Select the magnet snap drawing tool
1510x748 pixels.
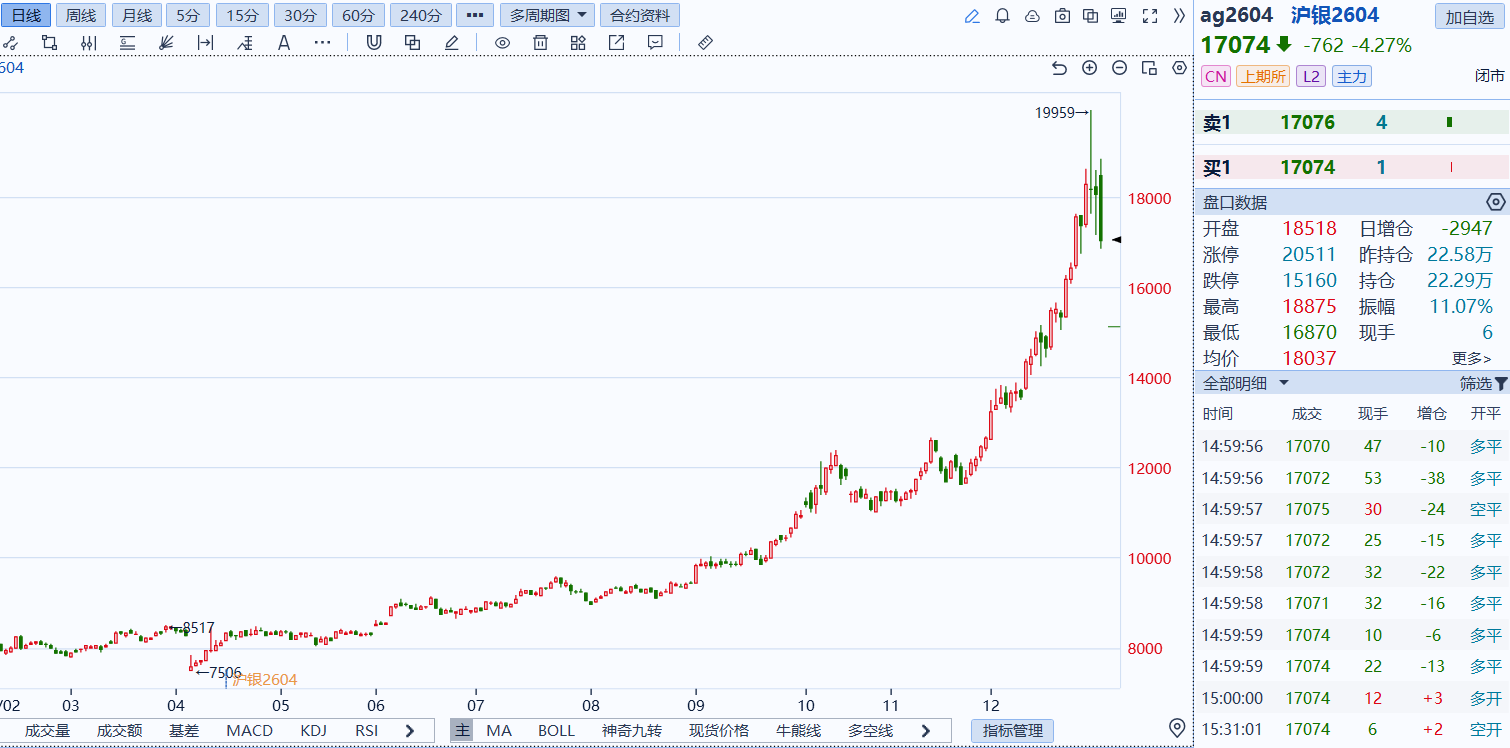[x=374, y=42]
